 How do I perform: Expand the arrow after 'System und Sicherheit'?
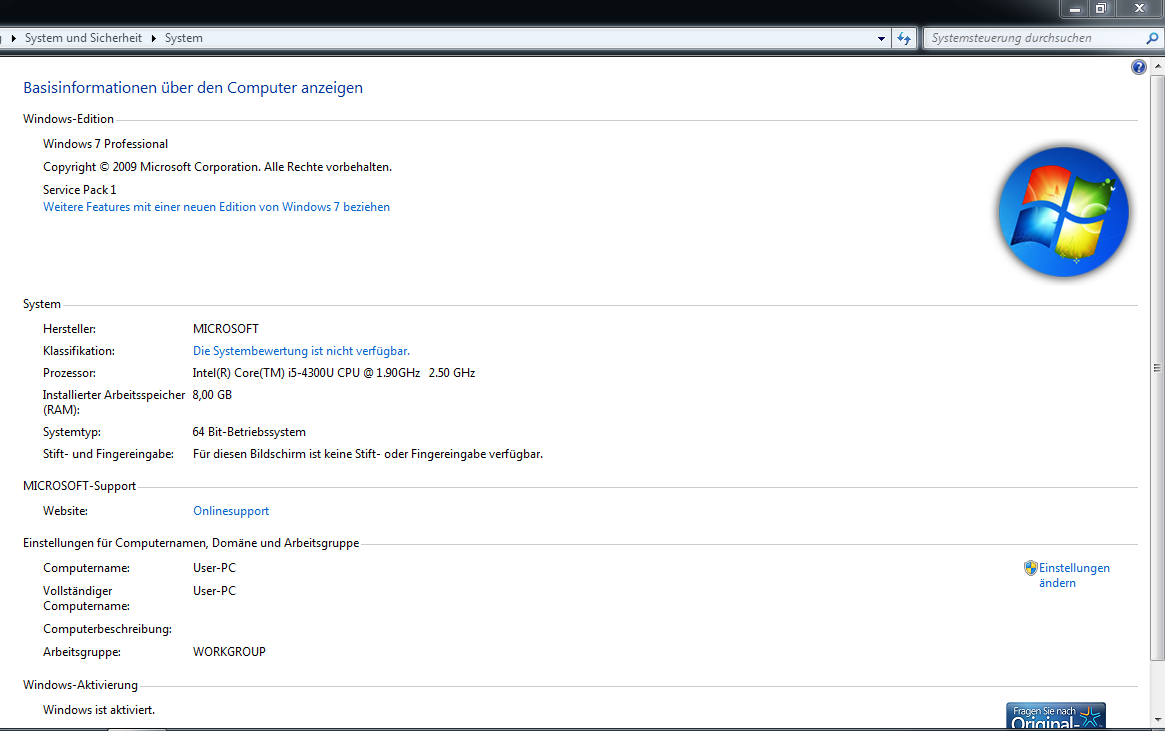pyautogui.click(x=154, y=39)
